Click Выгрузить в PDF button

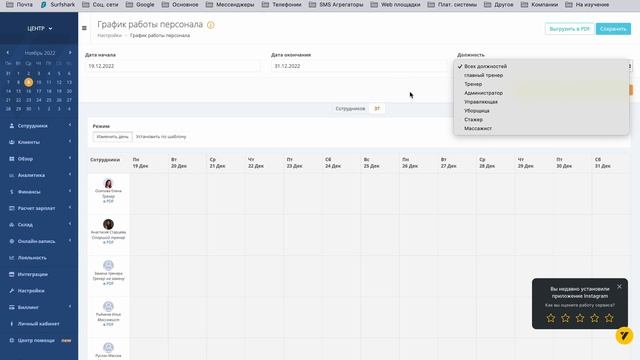coord(569,29)
